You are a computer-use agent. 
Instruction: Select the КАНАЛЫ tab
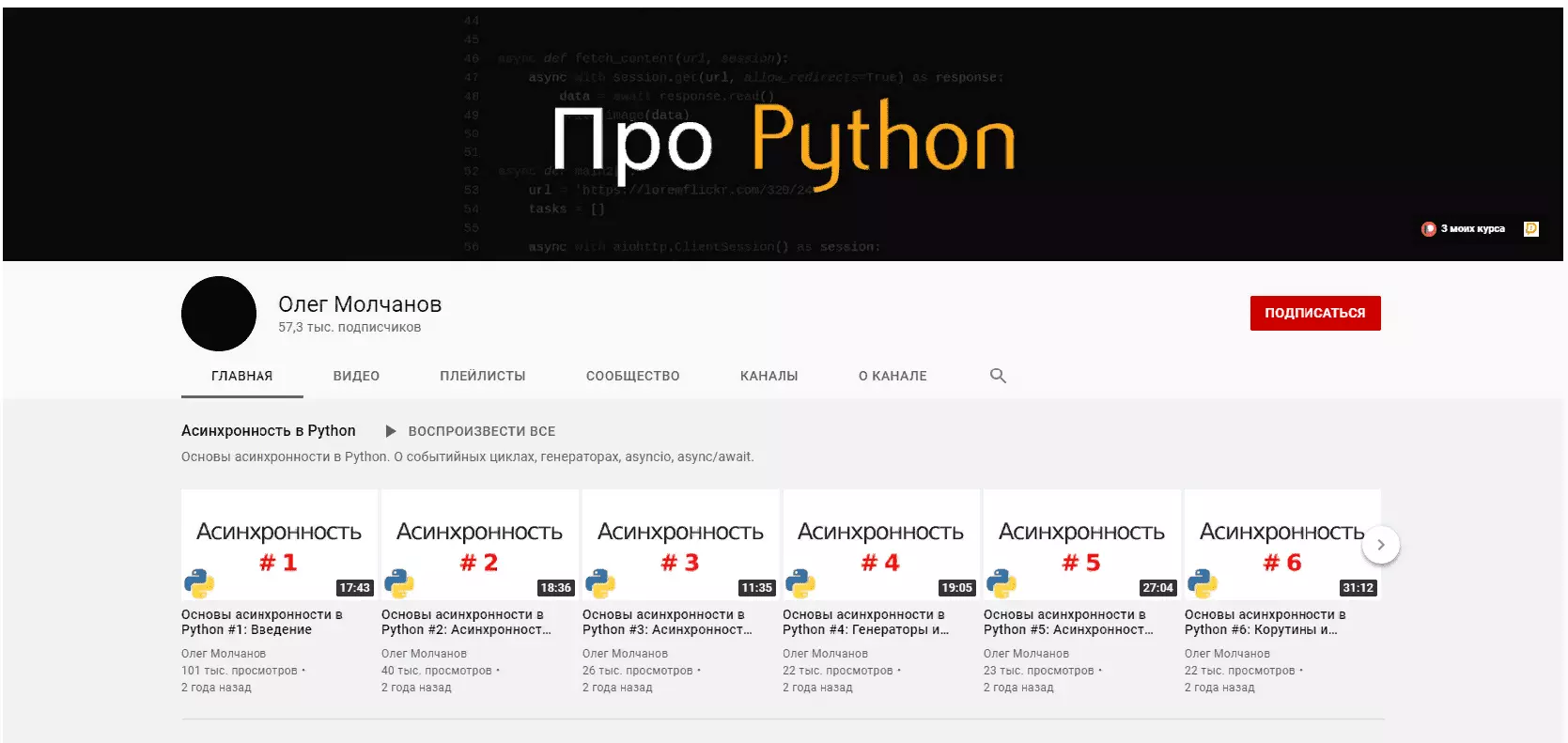tap(768, 376)
